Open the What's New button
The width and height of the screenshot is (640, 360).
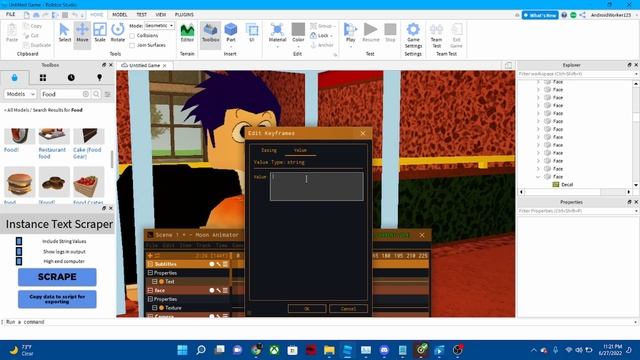[540, 15]
